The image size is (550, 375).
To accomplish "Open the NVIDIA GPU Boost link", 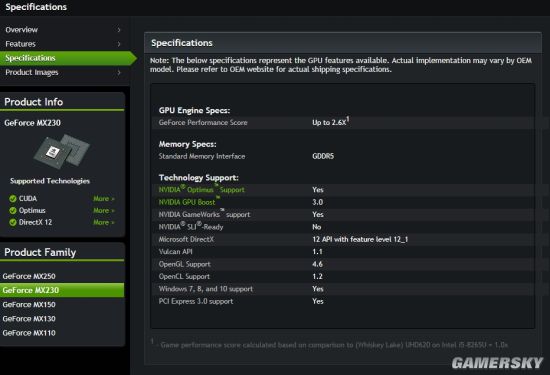I will [x=189, y=202].
